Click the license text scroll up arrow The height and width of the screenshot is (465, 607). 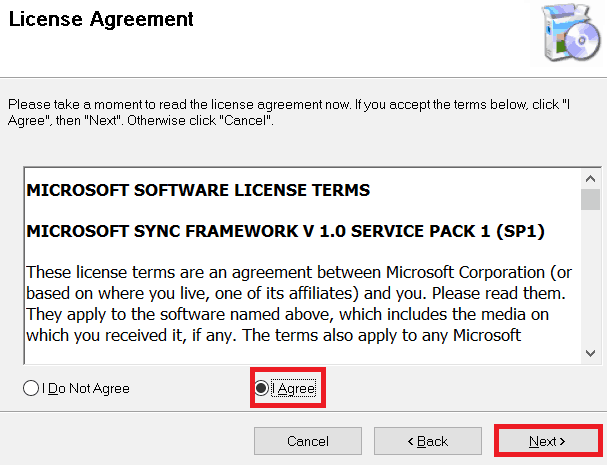point(590,179)
